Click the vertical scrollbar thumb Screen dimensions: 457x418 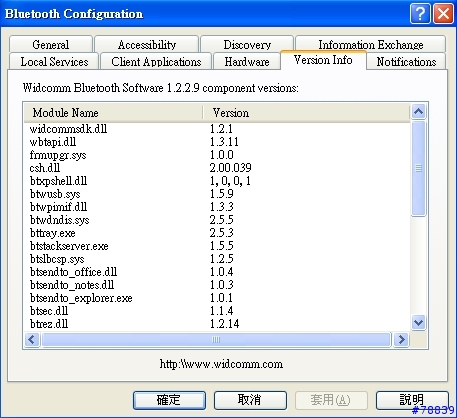418,168
